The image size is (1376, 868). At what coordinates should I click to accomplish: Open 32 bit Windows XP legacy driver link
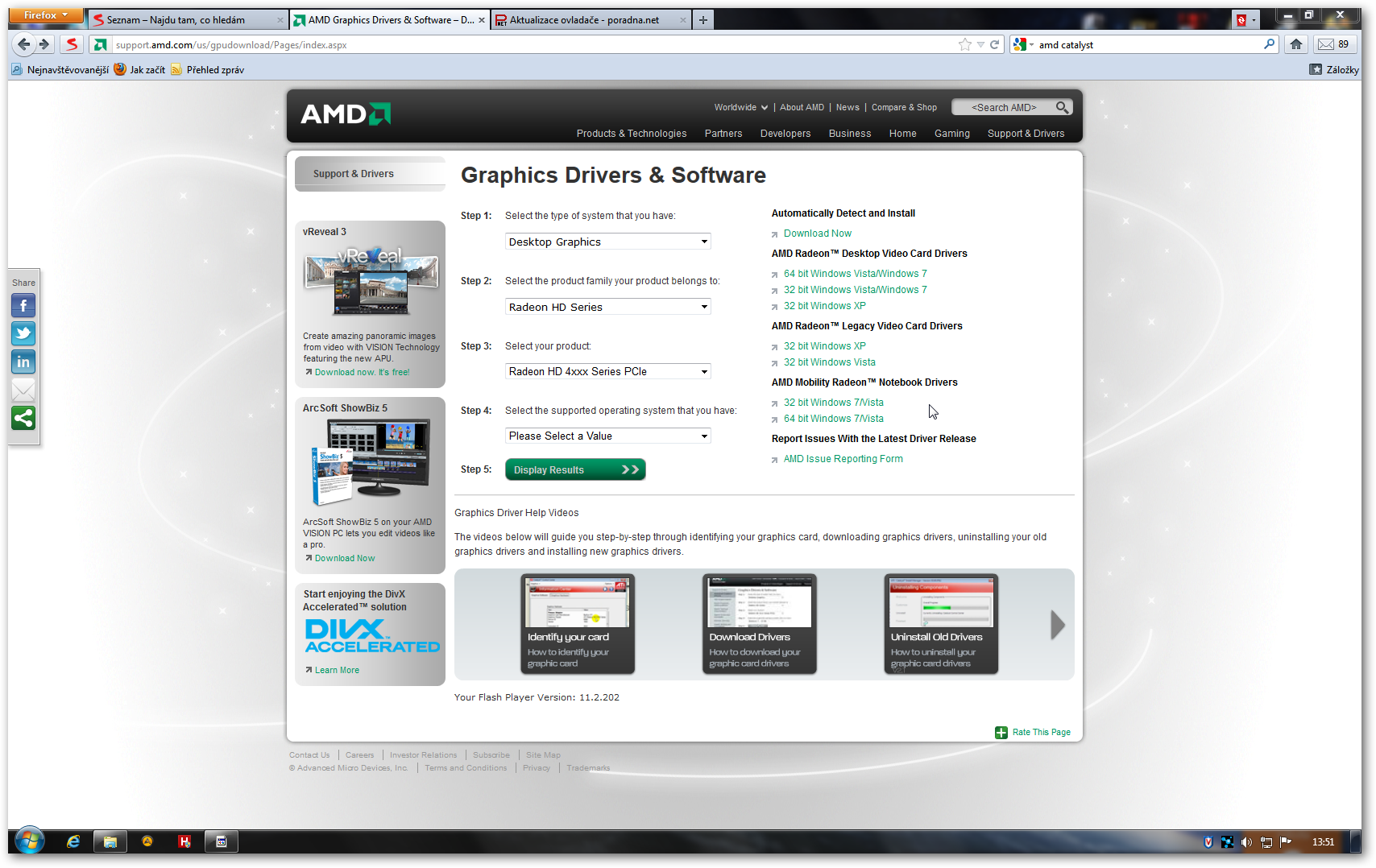824,346
